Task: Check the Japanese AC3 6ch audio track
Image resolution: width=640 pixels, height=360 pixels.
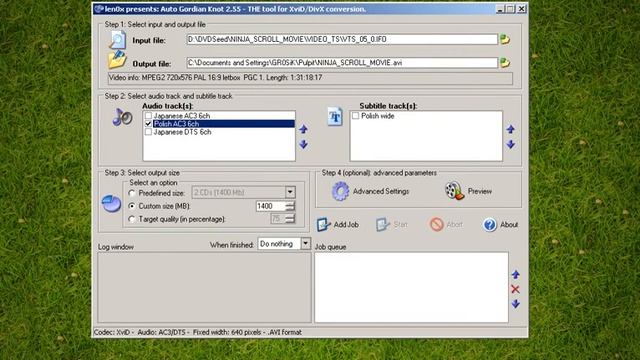Action: click(x=148, y=116)
